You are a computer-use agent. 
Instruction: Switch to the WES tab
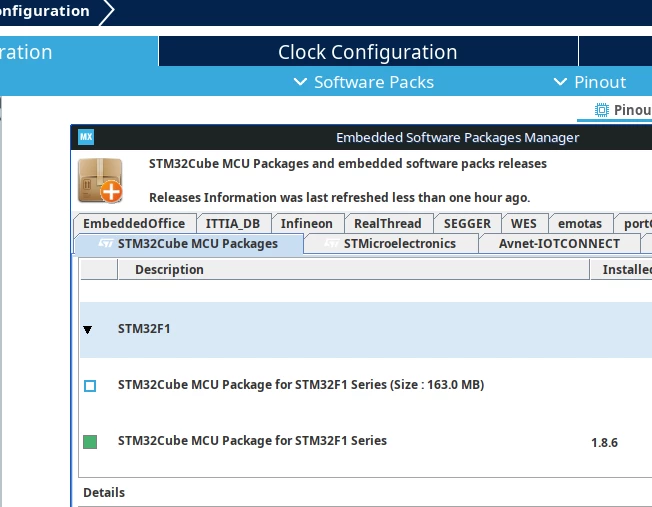coord(524,223)
